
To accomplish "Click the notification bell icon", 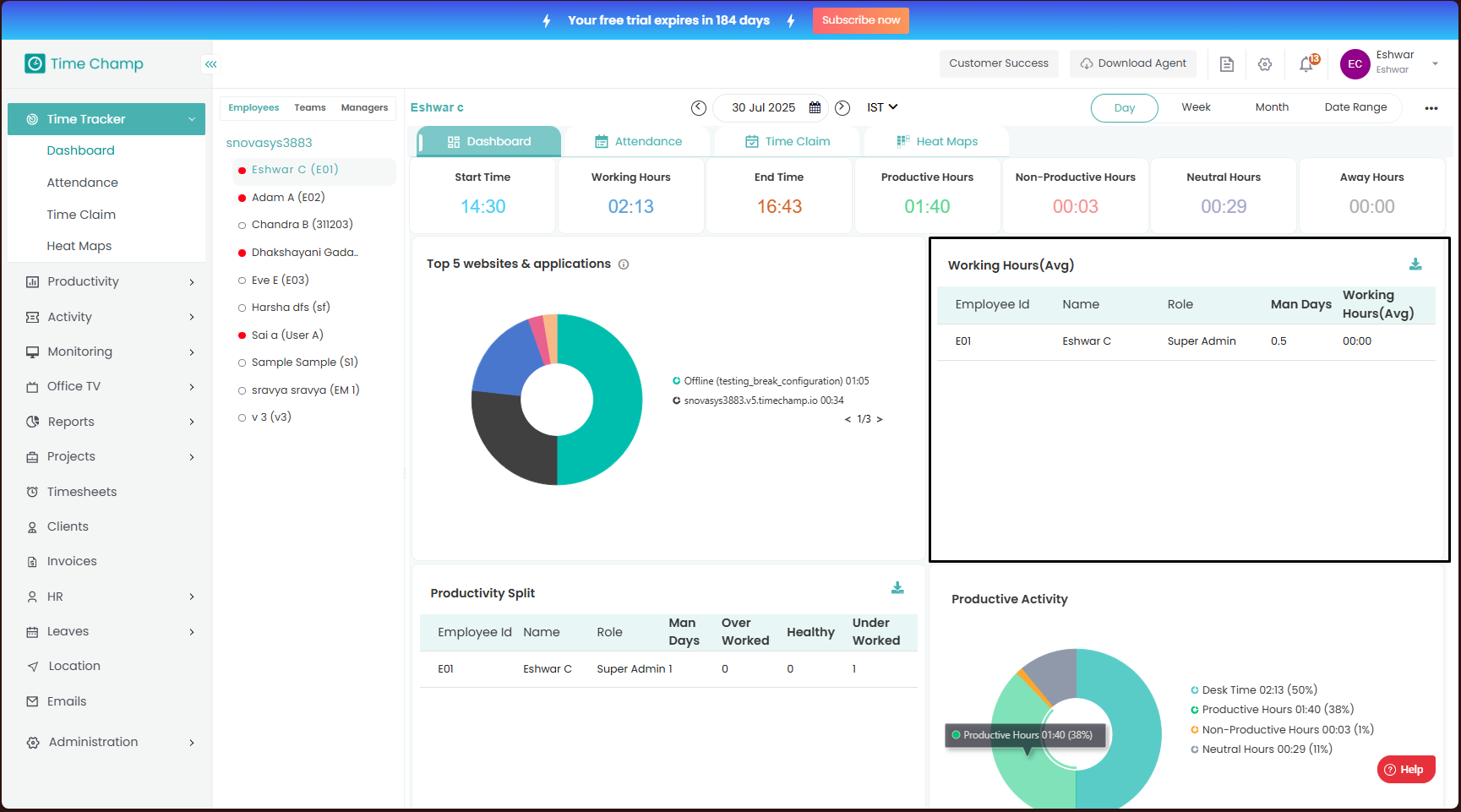I will [1306, 64].
